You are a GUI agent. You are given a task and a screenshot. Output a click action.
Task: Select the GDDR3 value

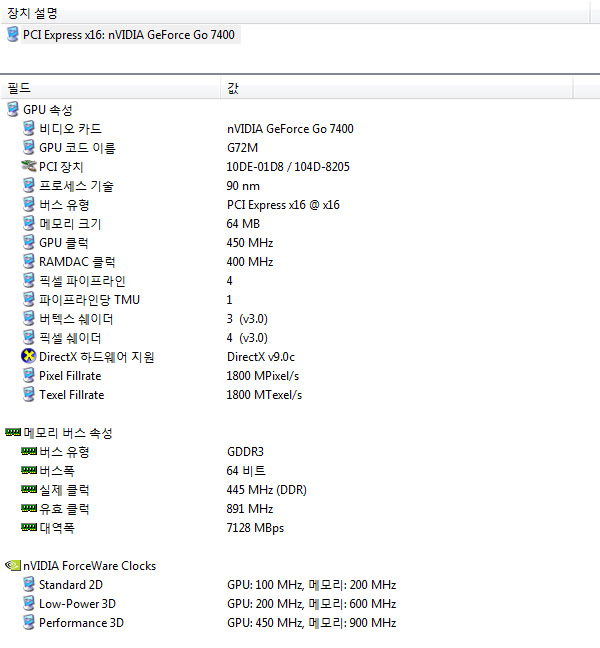click(x=245, y=452)
